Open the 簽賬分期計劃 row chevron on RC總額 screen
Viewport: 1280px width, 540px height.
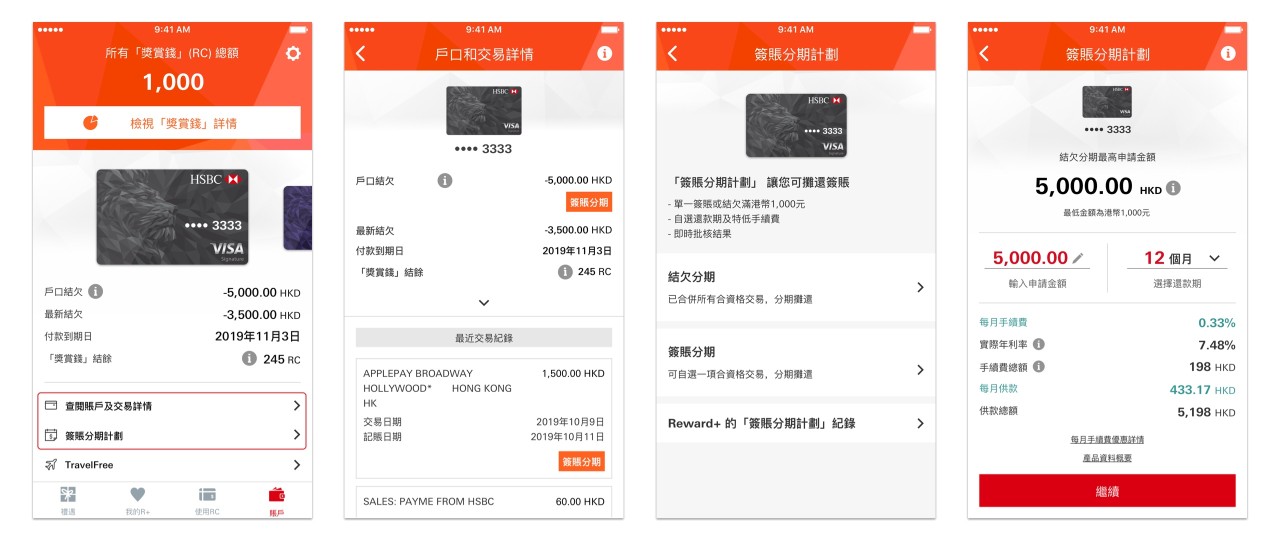[x=296, y=435]
